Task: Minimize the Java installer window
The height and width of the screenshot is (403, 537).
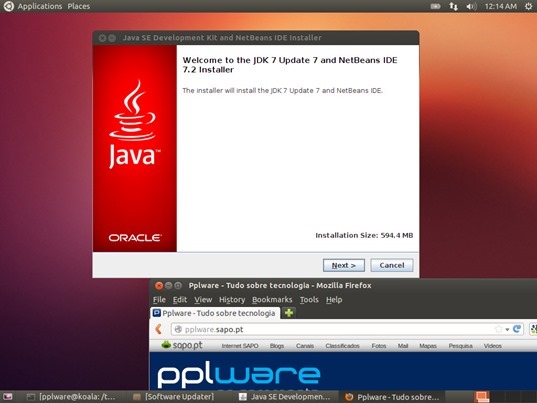Action: [x=112, y=38]
